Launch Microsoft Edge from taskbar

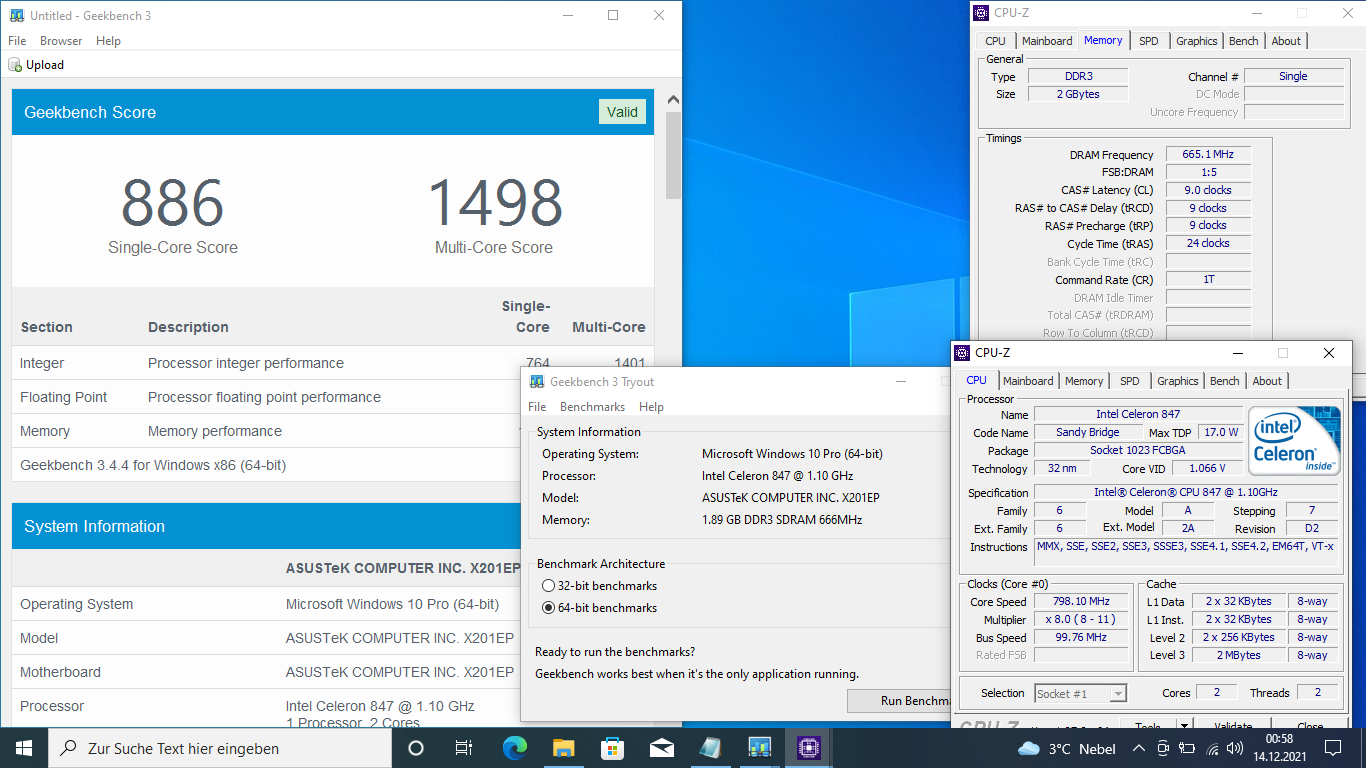coord(514,748)
